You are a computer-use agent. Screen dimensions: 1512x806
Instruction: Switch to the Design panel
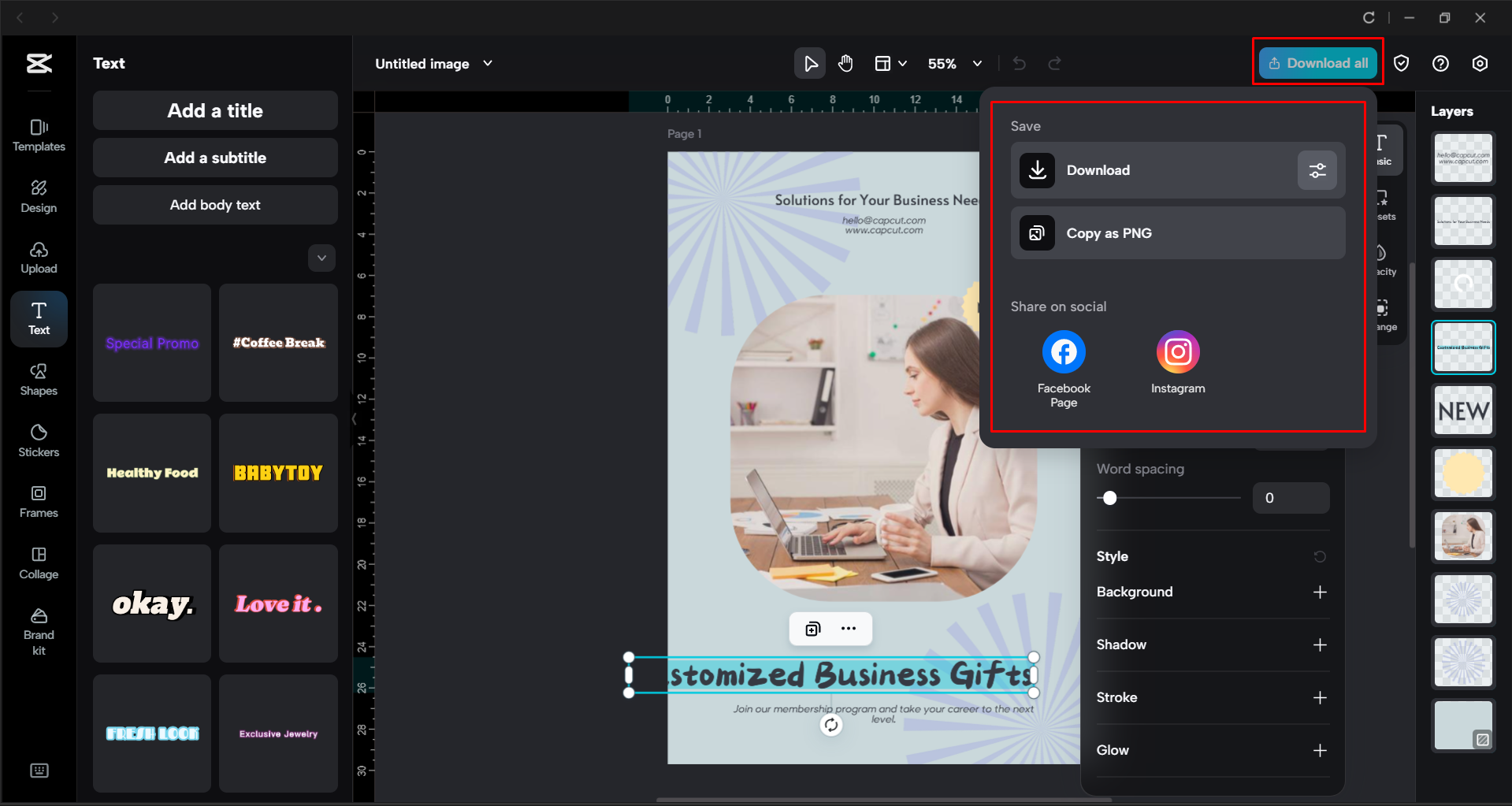coord(39,196)
